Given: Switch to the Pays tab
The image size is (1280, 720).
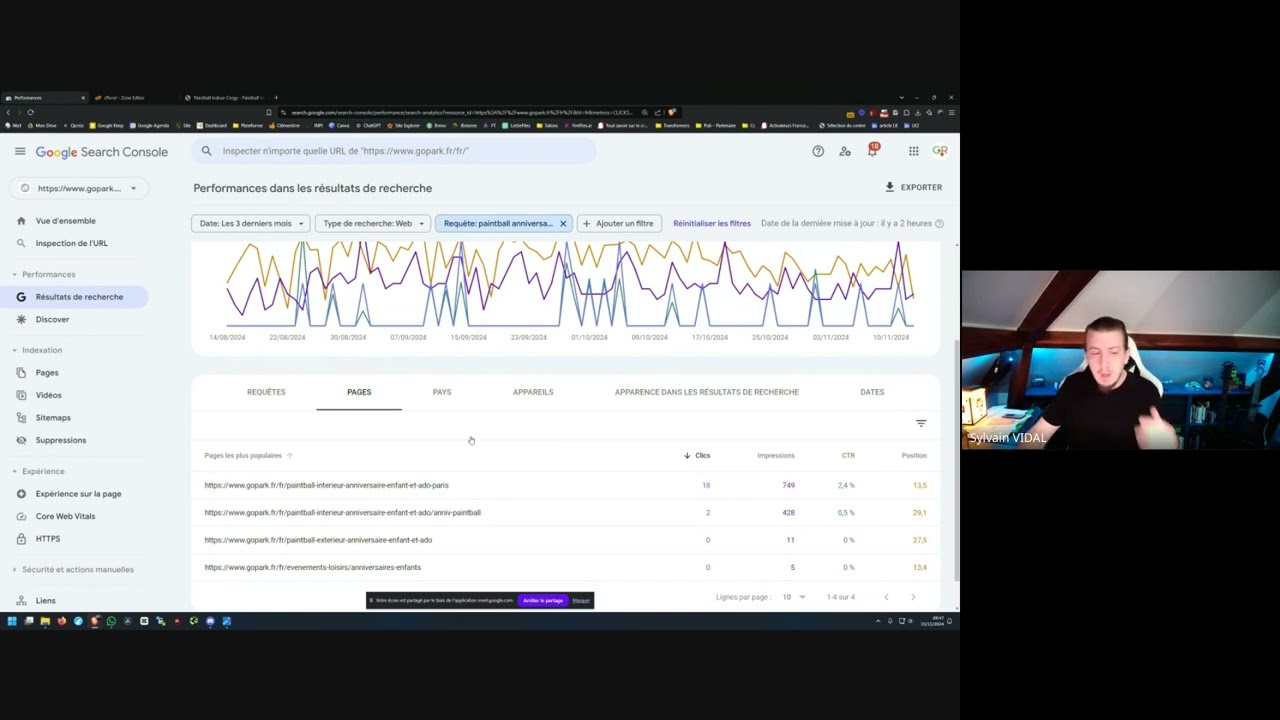Looking at the screenshot, I should pyautogui.click(x=442, y=392).
